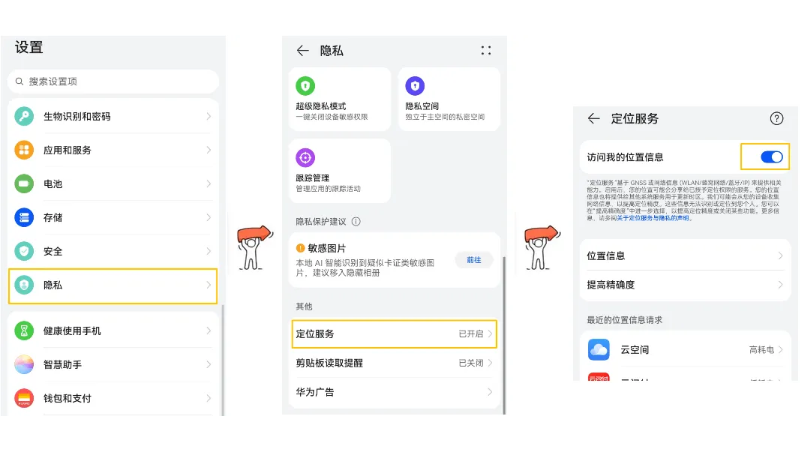
Task: Select the 安全 settings entry
Action: pyautogui.click(x=113, y=251)
